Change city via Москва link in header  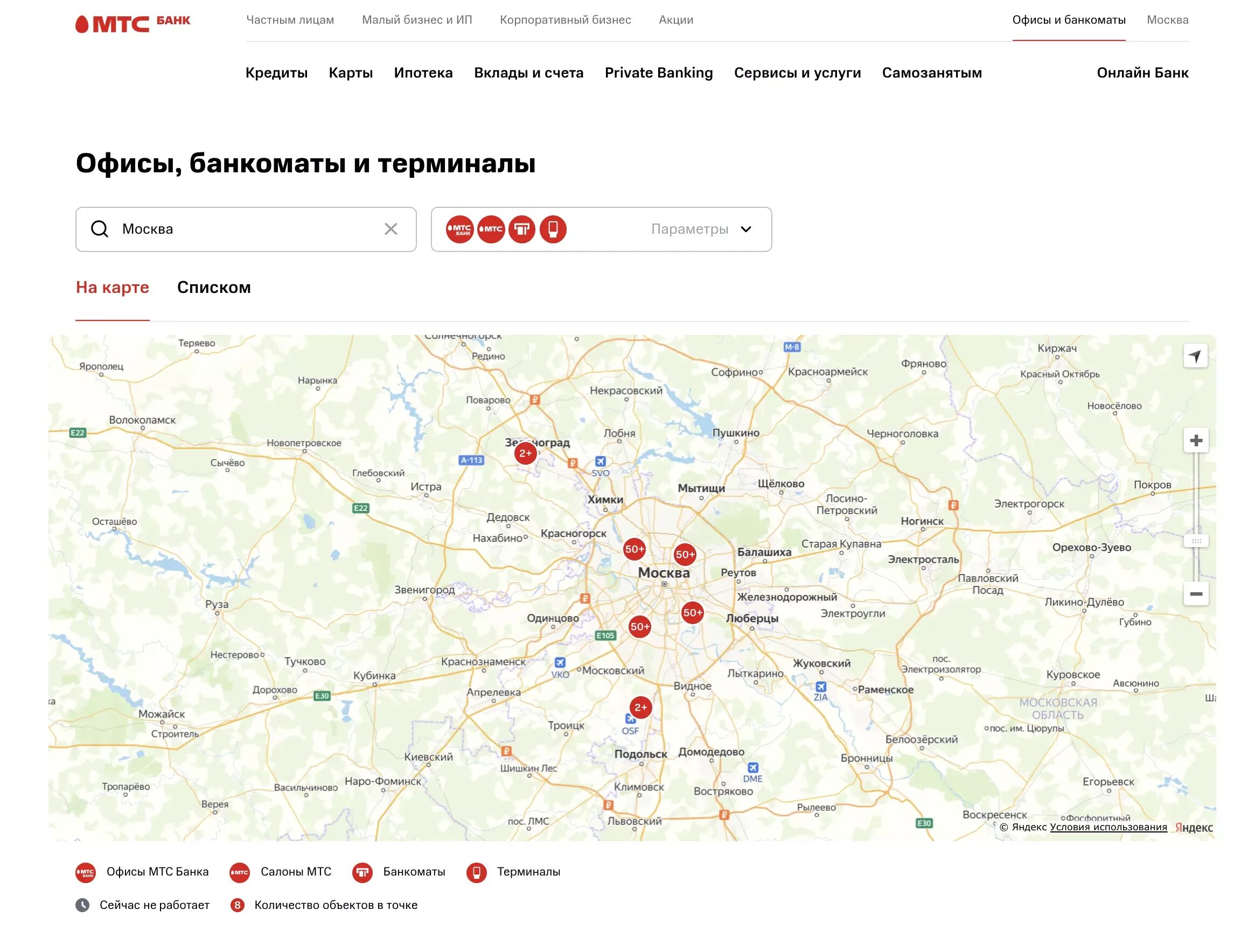(x=1168, y=20)
